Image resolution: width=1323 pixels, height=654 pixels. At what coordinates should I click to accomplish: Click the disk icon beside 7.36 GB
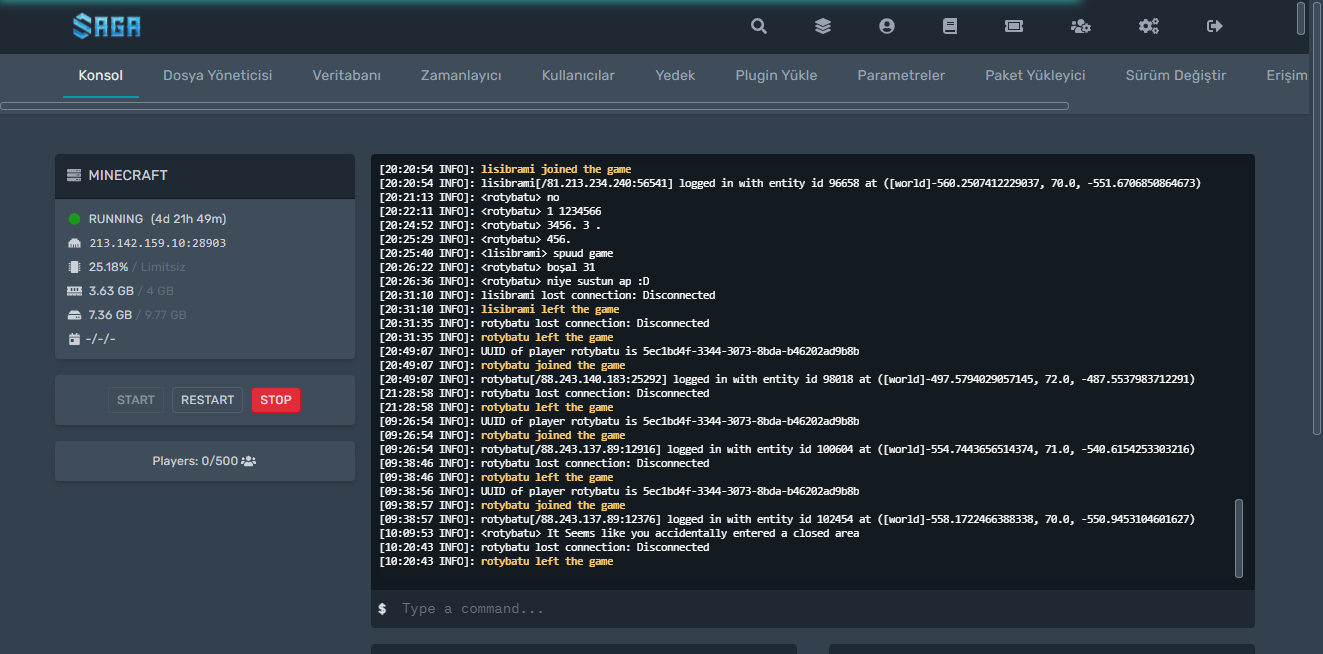coord(74,315)
